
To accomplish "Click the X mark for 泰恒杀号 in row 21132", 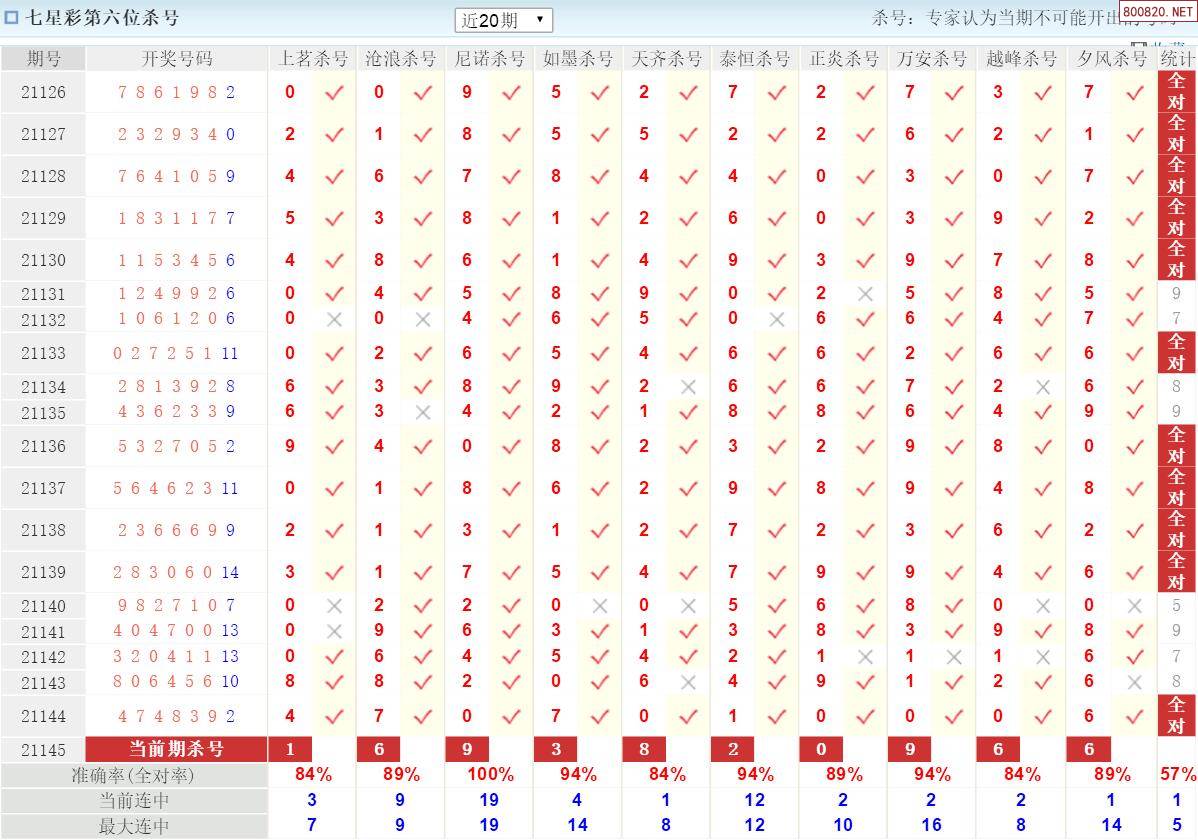I will pyautogui.click(x=777, y=319).
